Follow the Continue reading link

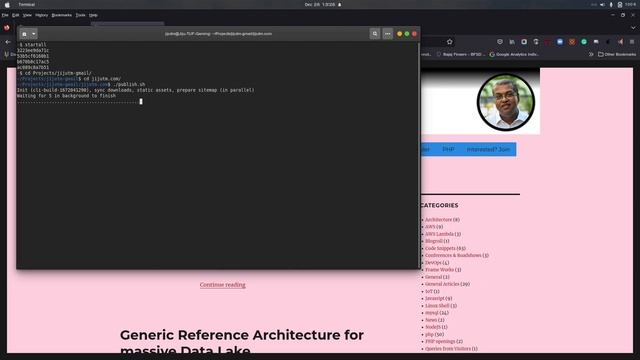pyautogui.click(x=222, y=284)
